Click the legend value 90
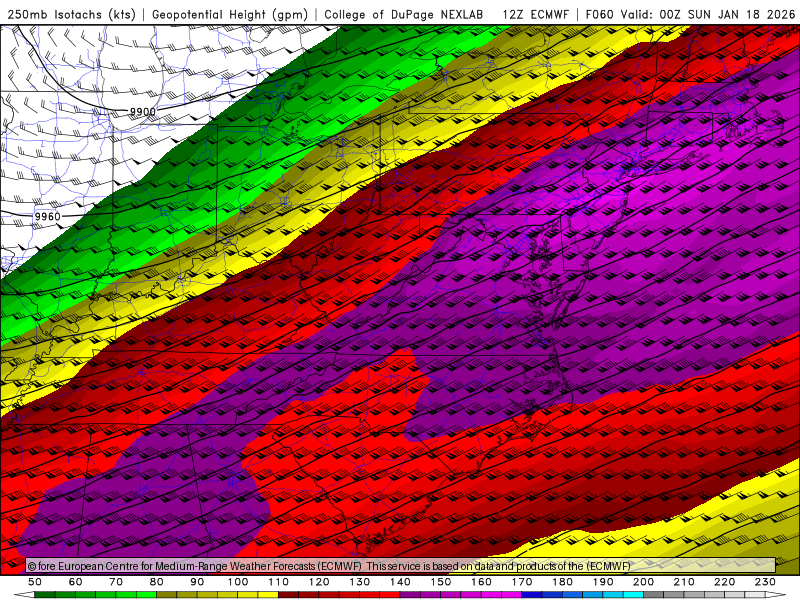This screenshot has width=800, height=600. coord(197,582)
